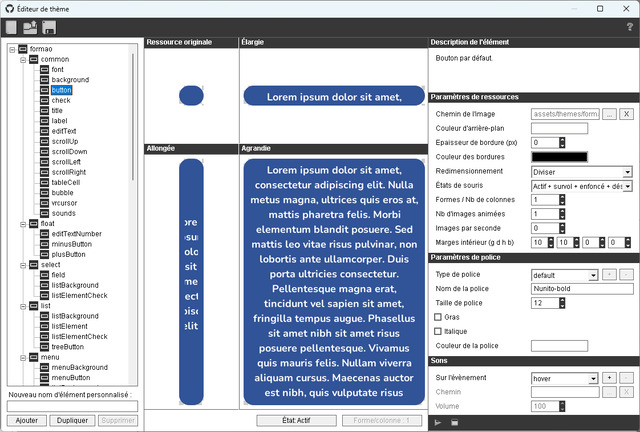The width and height of the screenshot is (640, 432).
Task: Click the black Couleur des bordures swatch
Action: click(x=559, y=157)
